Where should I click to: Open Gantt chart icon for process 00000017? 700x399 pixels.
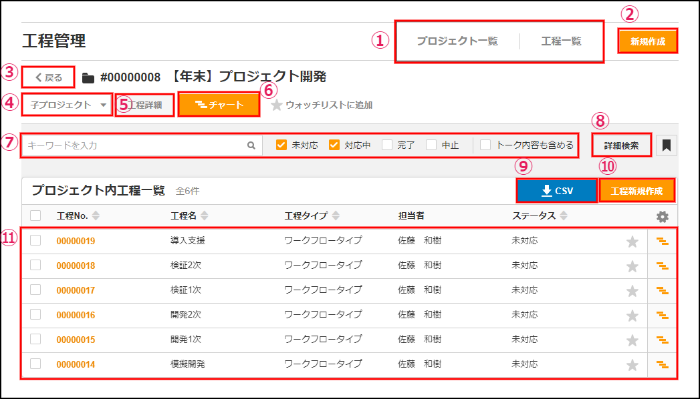point(662,291)
